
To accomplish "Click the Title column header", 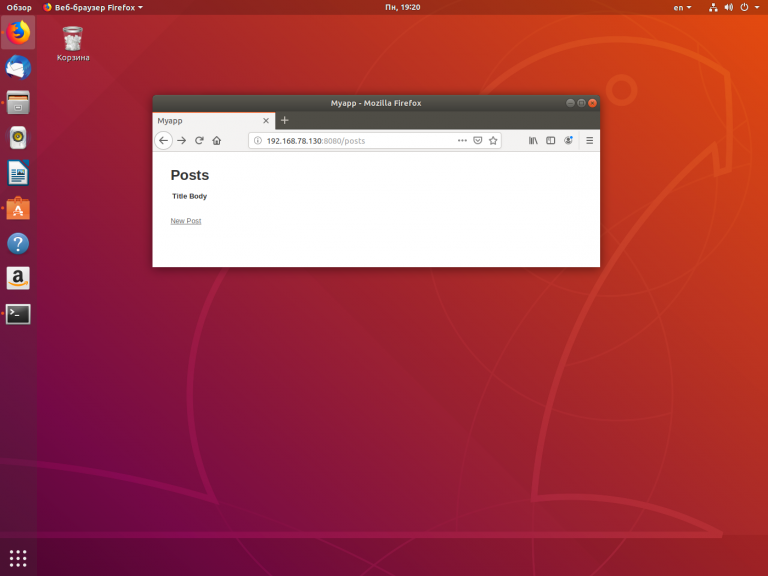I will tap(179, 196).
